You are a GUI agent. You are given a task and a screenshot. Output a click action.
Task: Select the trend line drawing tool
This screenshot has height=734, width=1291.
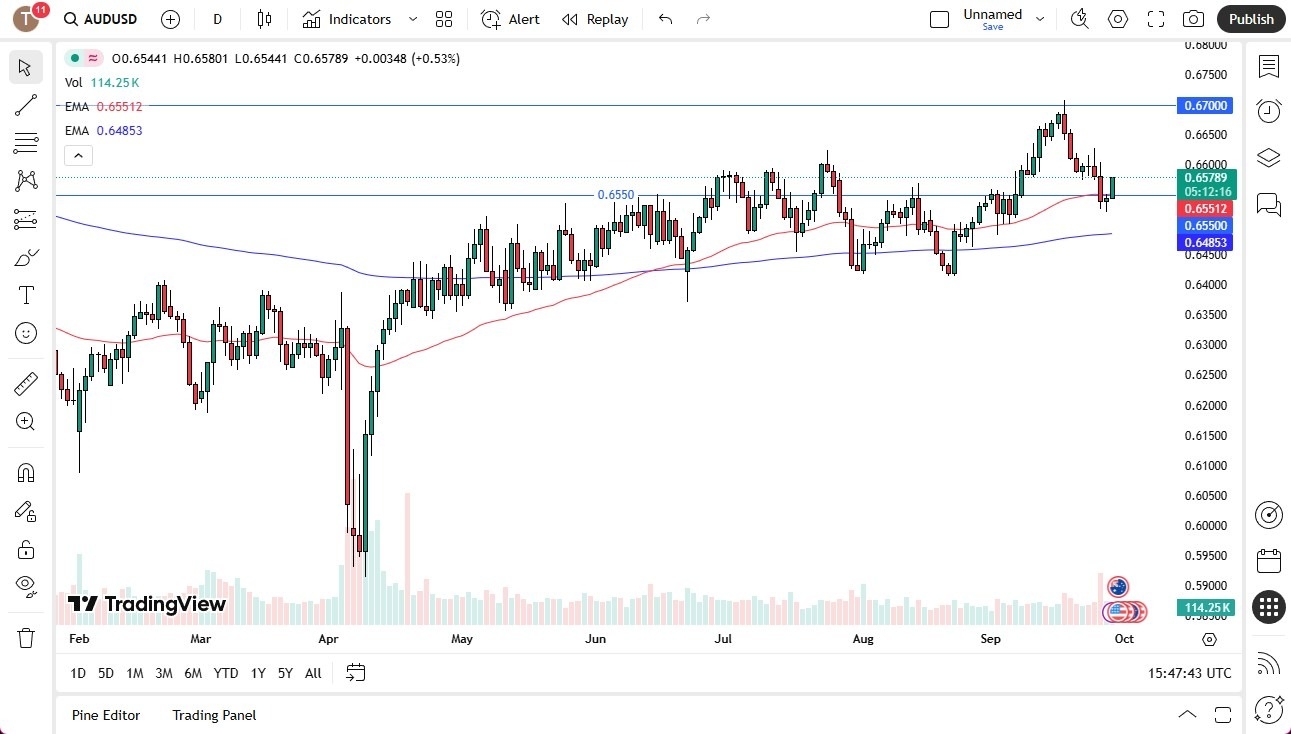pyautogui.click(x=25, y=105)
